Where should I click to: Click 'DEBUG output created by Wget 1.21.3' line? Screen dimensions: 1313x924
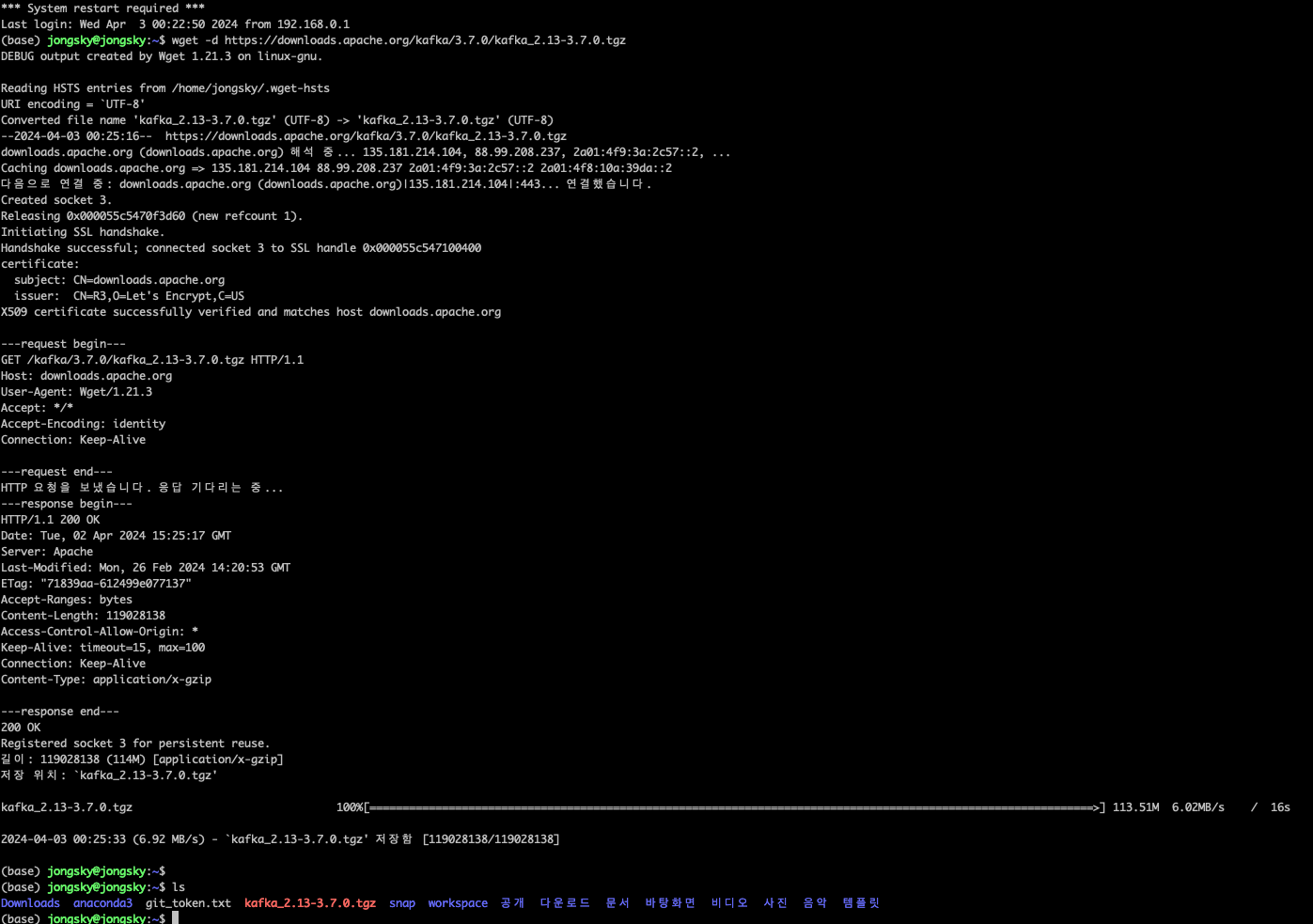(x=162, y=56)
